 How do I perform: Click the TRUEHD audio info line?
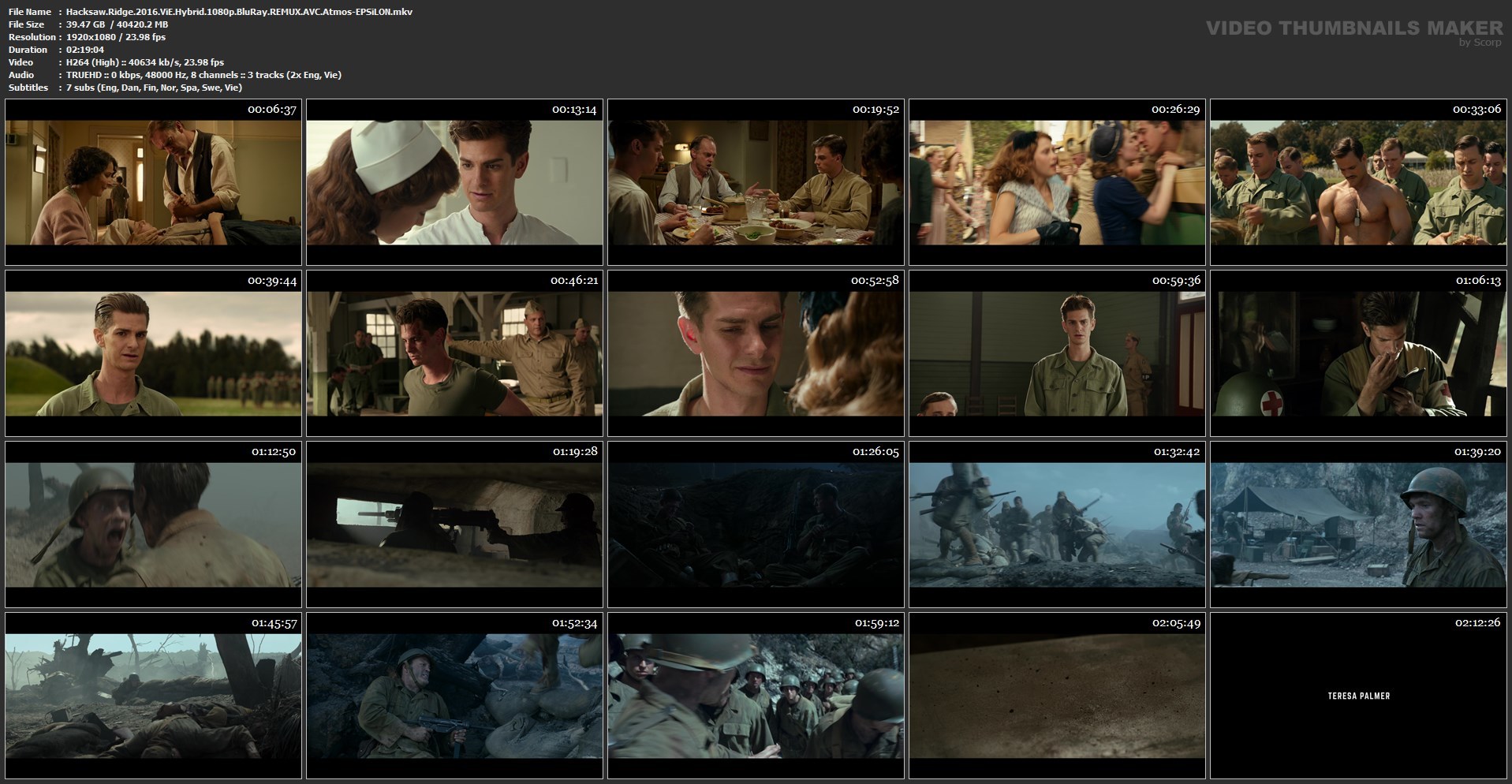point(203,75)
